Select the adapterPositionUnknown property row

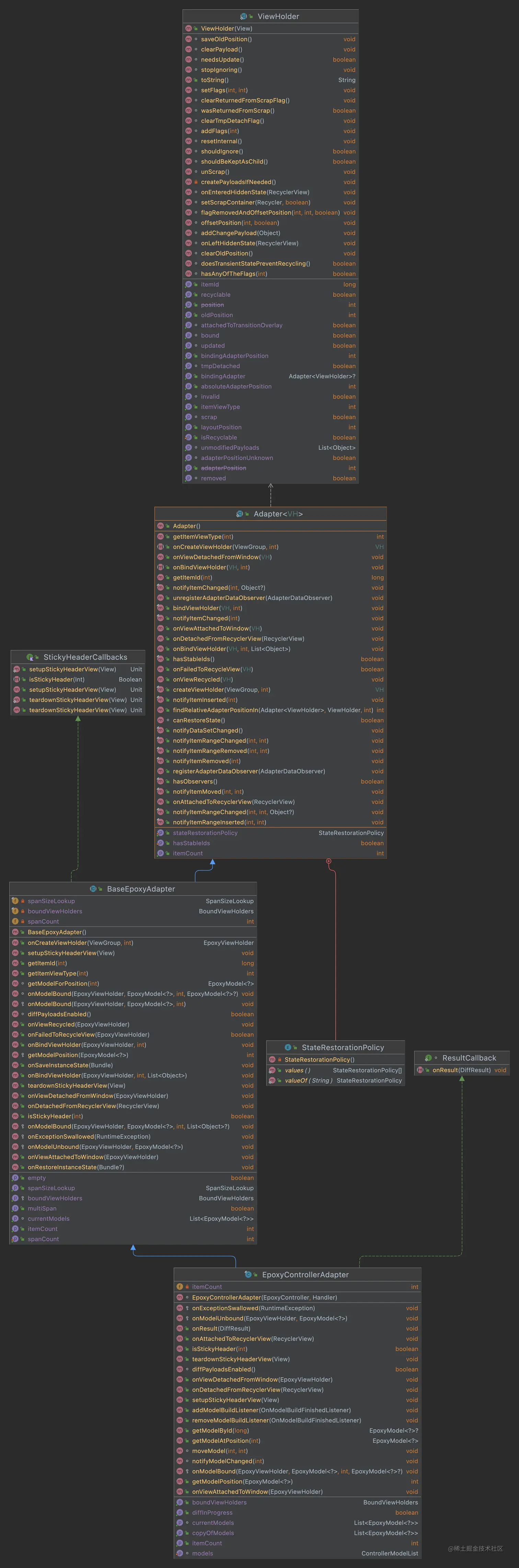pyautogui.click(x=270, y=458)
